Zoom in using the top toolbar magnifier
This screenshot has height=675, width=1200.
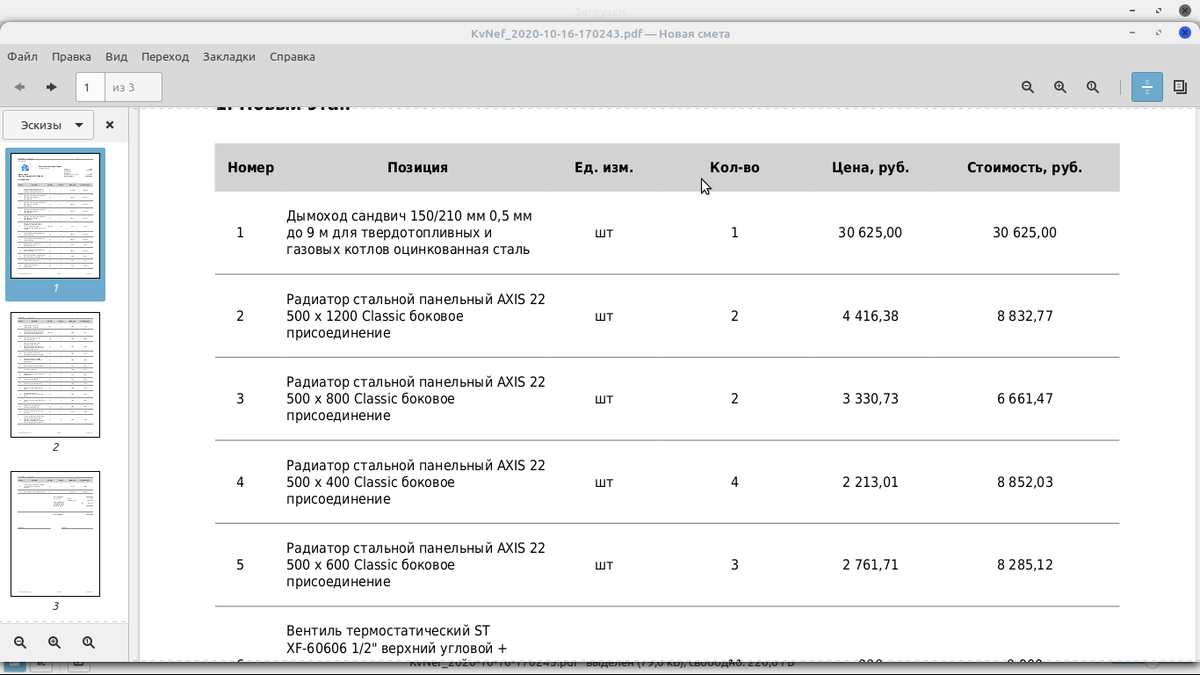click(x=1060, y=87)
